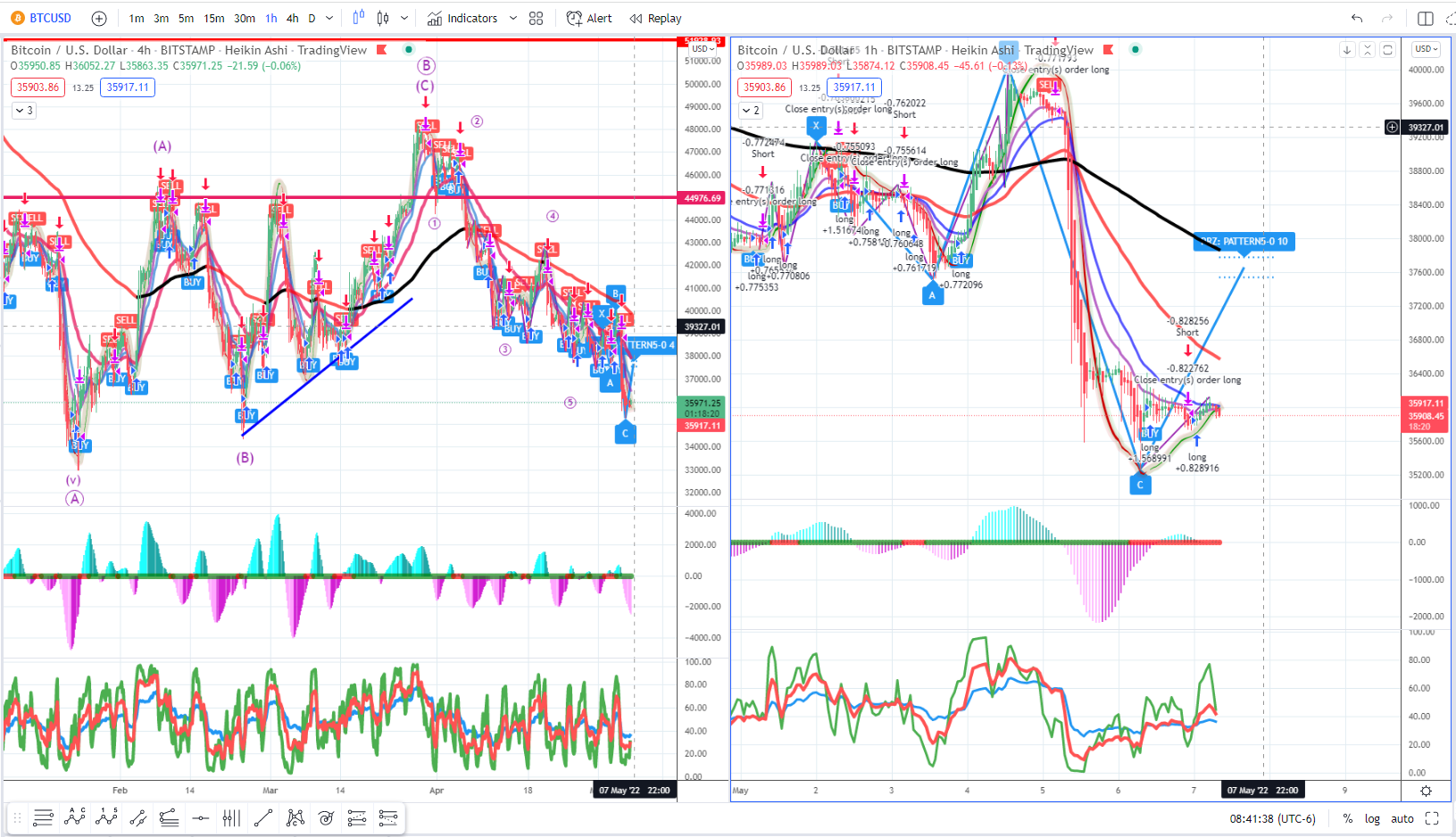
Task: Toggle fullscreen mode icon
Action: tap(1432, 818)
